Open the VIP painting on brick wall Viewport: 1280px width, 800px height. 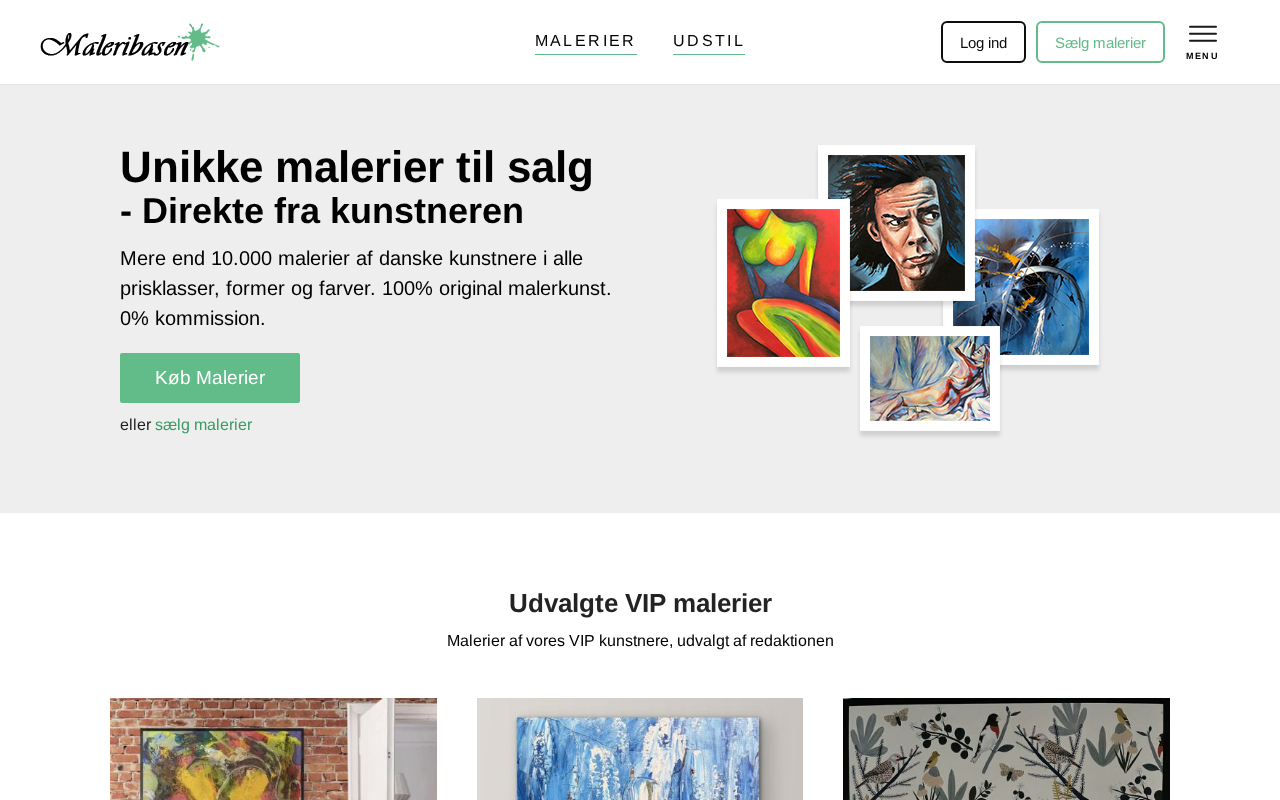click(x=273, y=749)
